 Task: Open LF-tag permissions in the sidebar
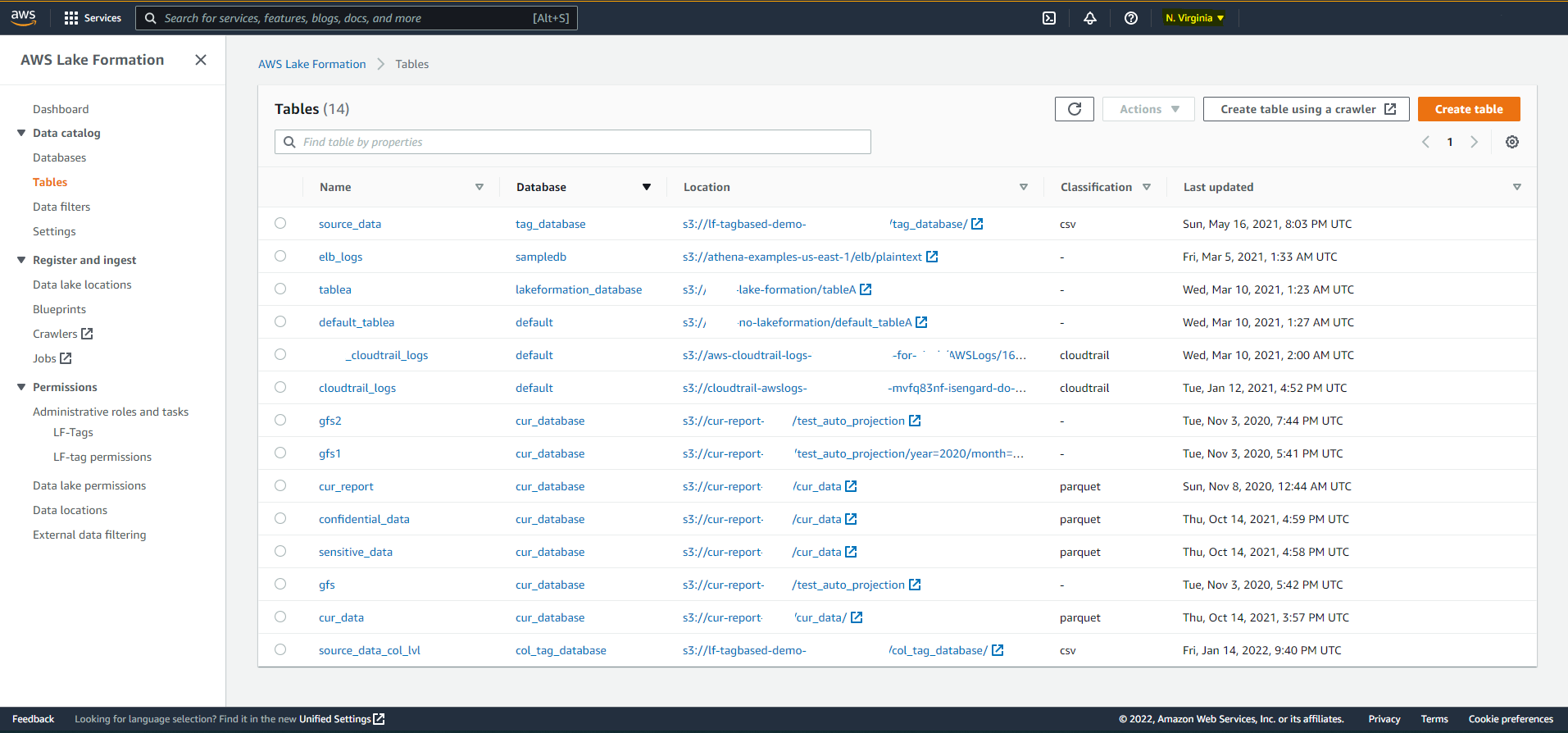(x=102, y=457)
